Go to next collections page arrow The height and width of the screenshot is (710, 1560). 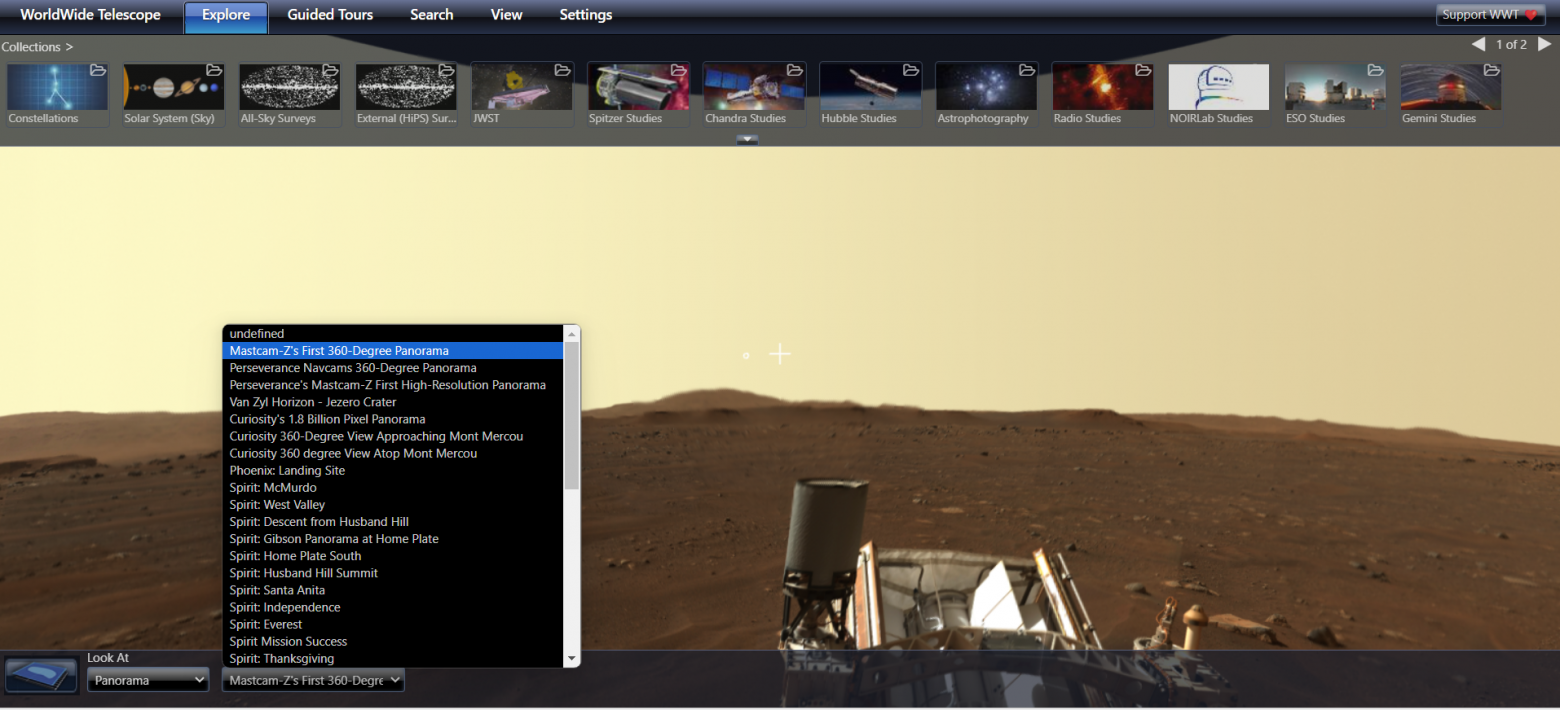1544,44
